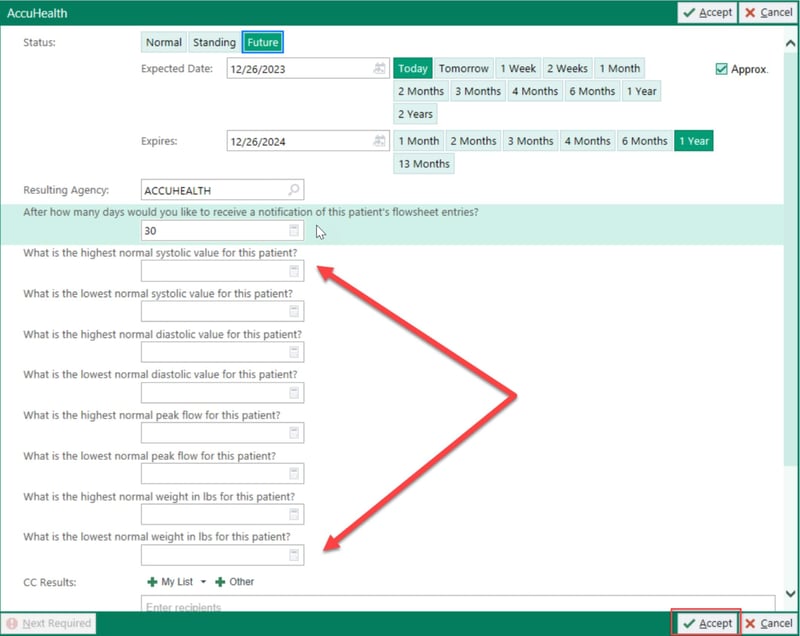Click the Accept checkmark at top right
This screenshot has height=636, width=800.
[x=706, y=12]
